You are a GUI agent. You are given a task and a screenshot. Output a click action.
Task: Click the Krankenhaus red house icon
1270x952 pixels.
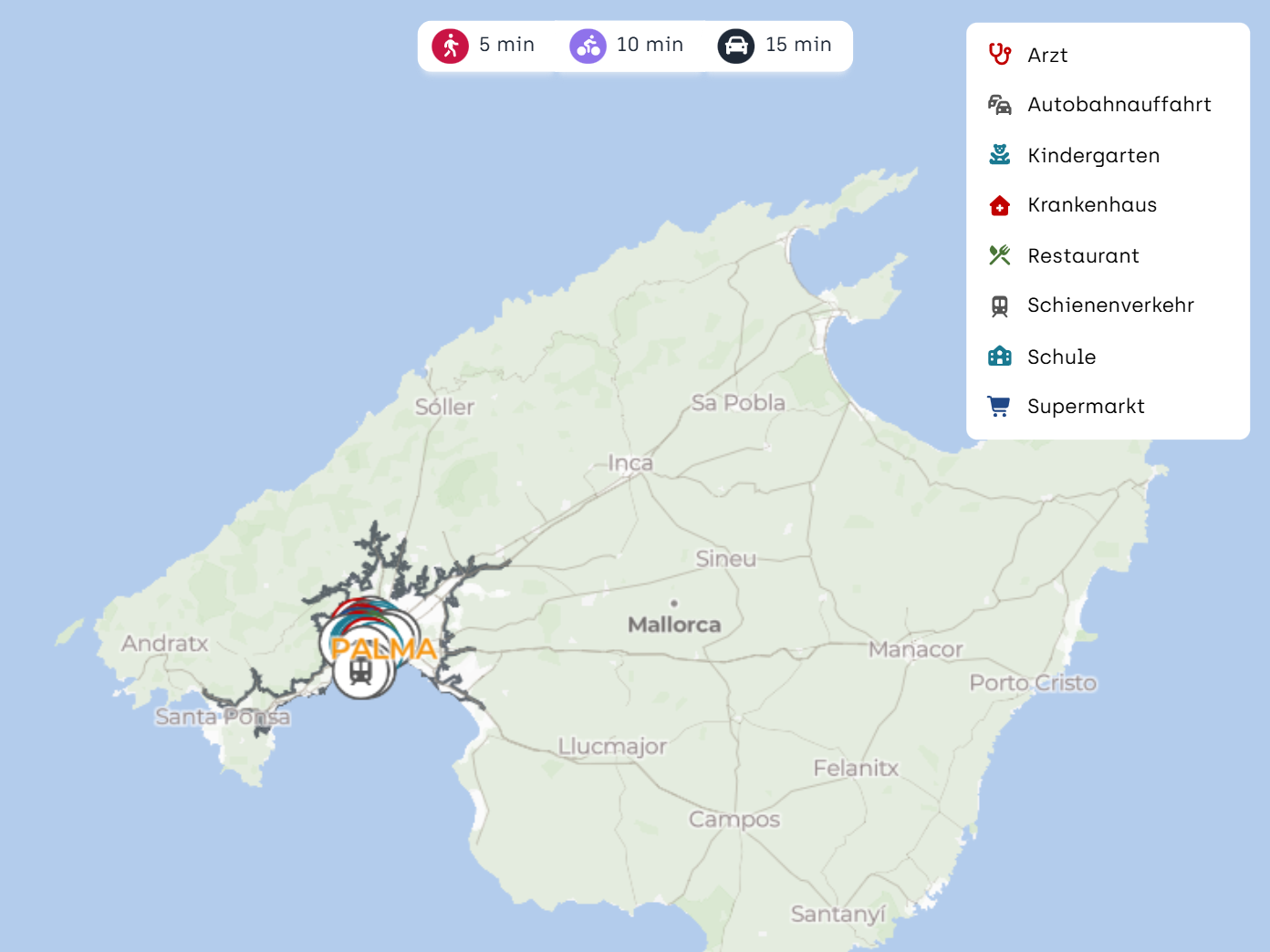[x=1000, y=205]
